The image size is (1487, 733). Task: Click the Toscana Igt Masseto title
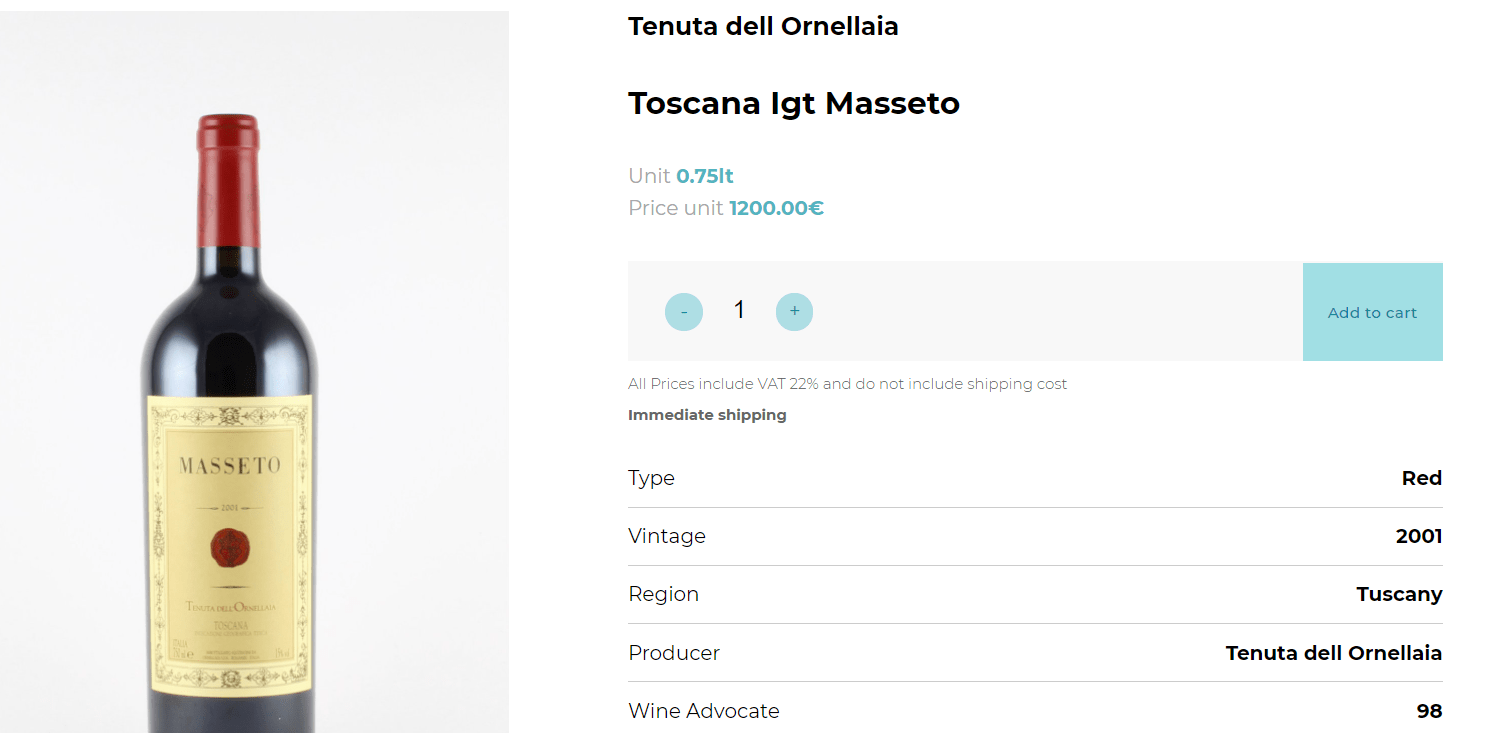(794, 103)
